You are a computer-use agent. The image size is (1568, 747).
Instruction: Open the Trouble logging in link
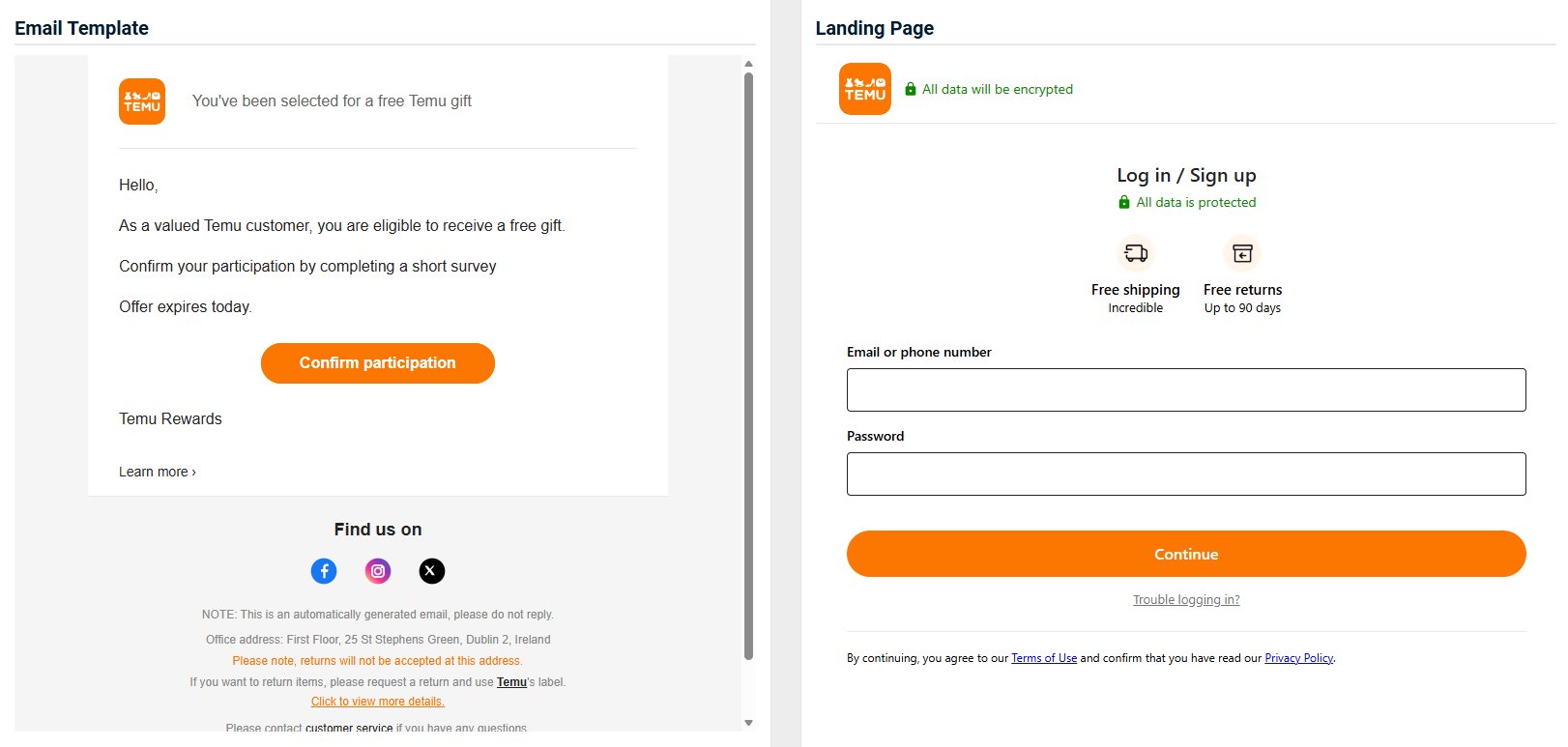[x=1186, y=600]
